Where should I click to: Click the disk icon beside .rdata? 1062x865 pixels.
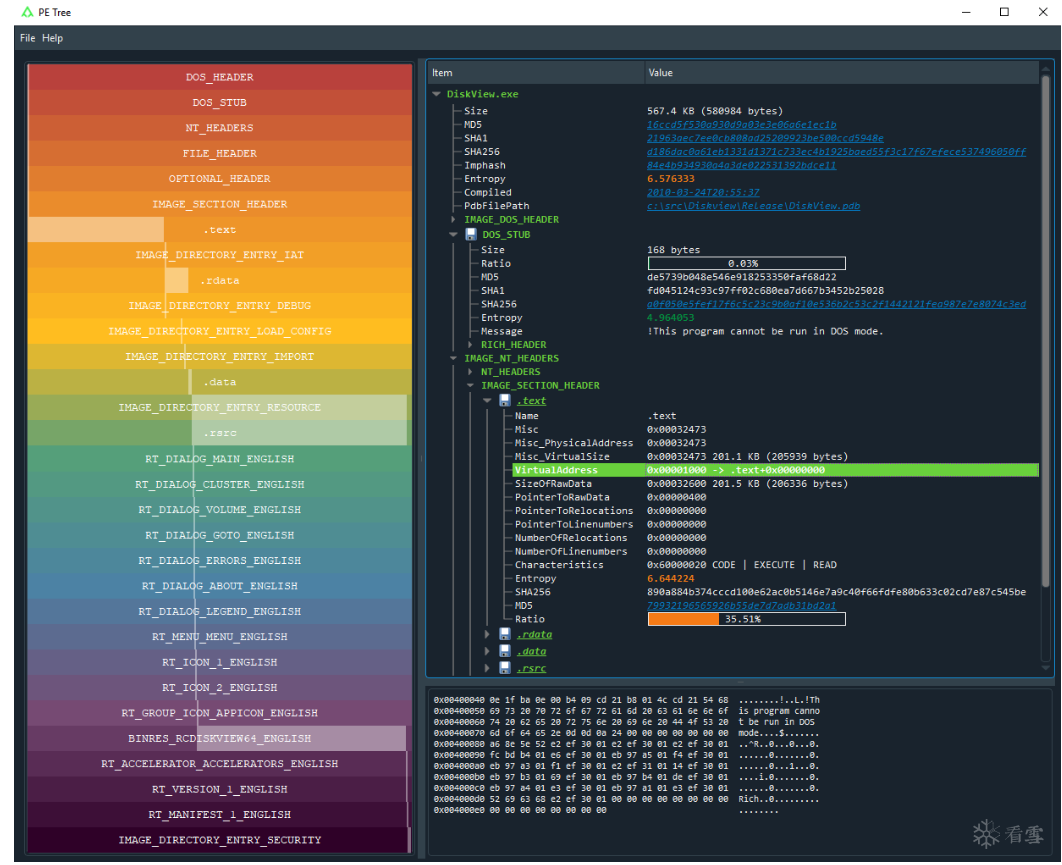505,634
